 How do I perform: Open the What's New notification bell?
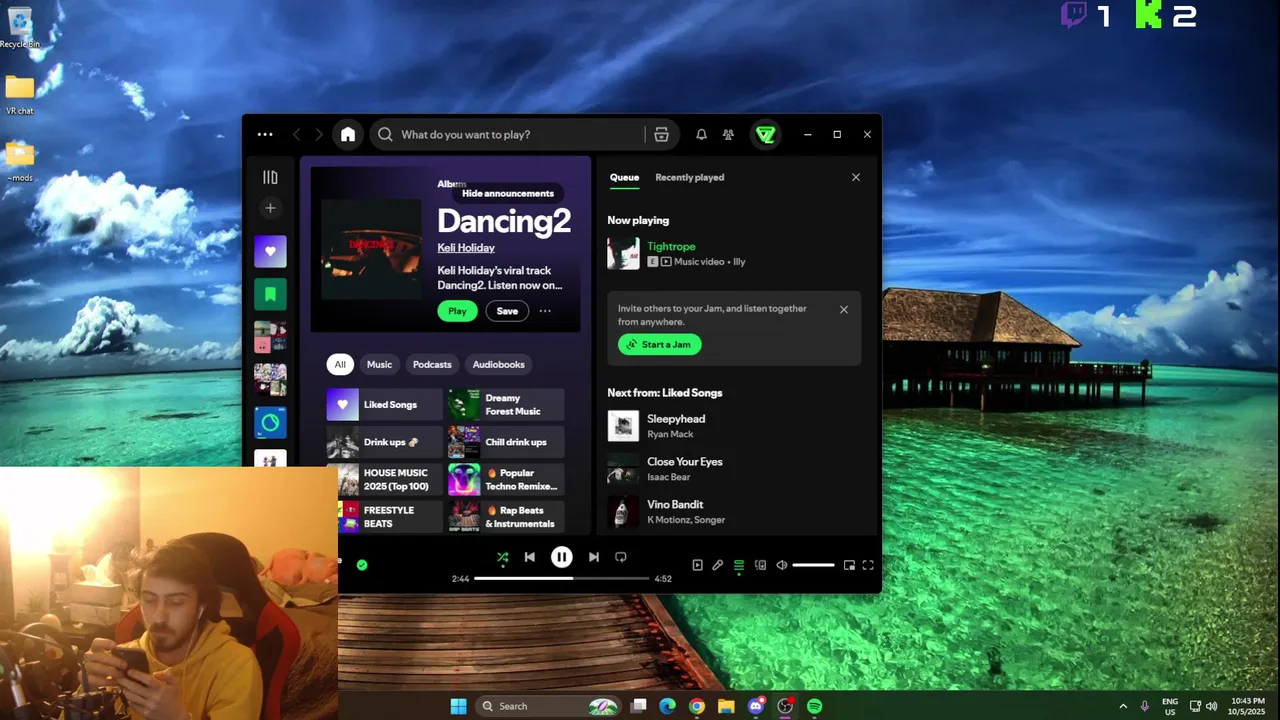[701, 134]
